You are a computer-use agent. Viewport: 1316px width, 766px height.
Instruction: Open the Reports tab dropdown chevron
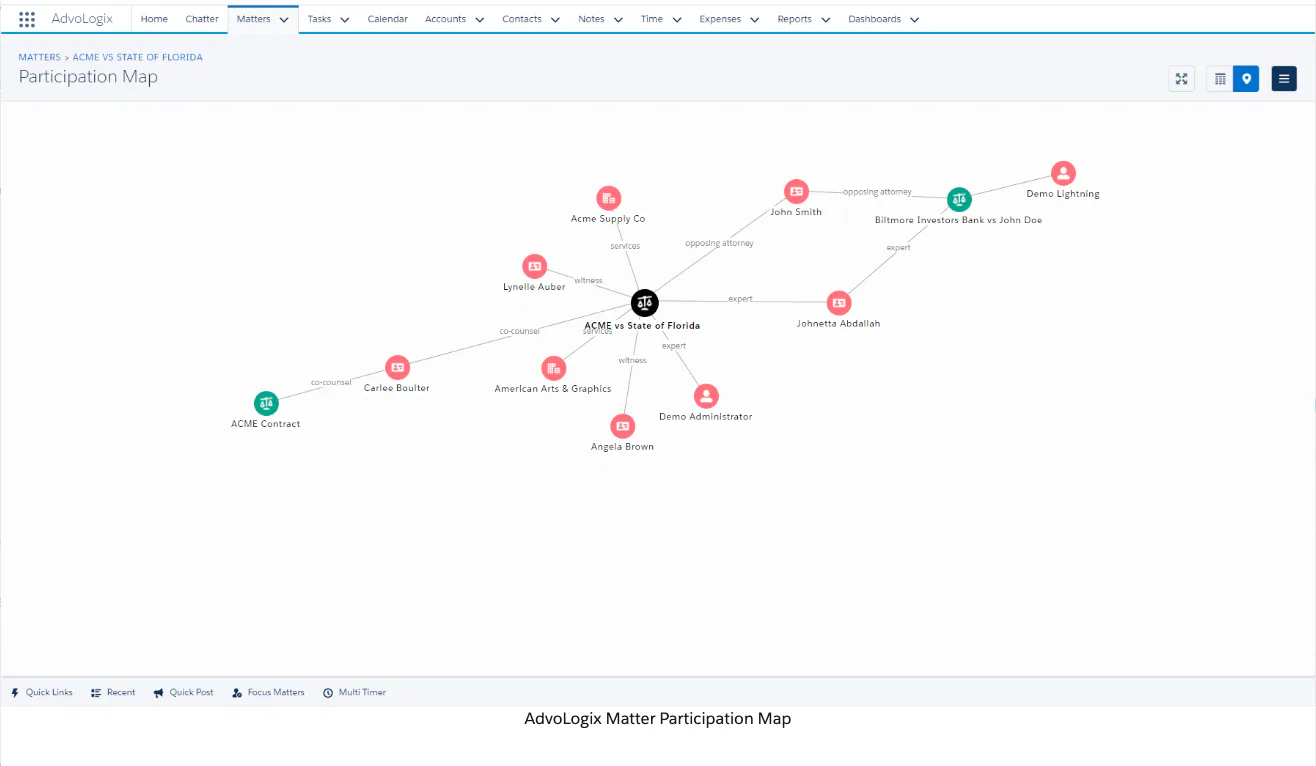click(826, 19)
